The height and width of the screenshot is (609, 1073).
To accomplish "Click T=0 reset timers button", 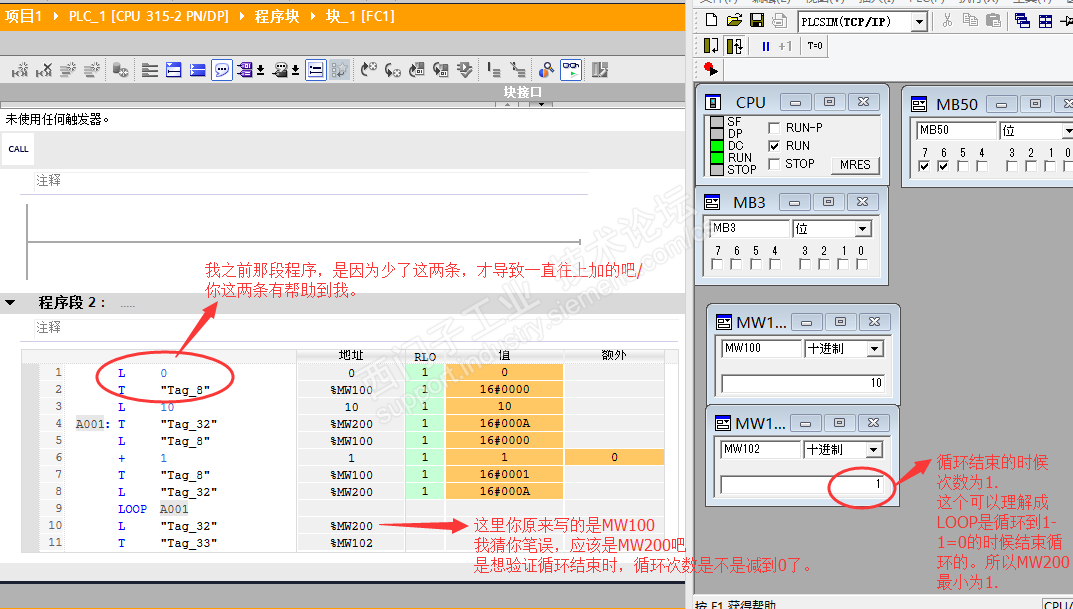I will point(814,46).
